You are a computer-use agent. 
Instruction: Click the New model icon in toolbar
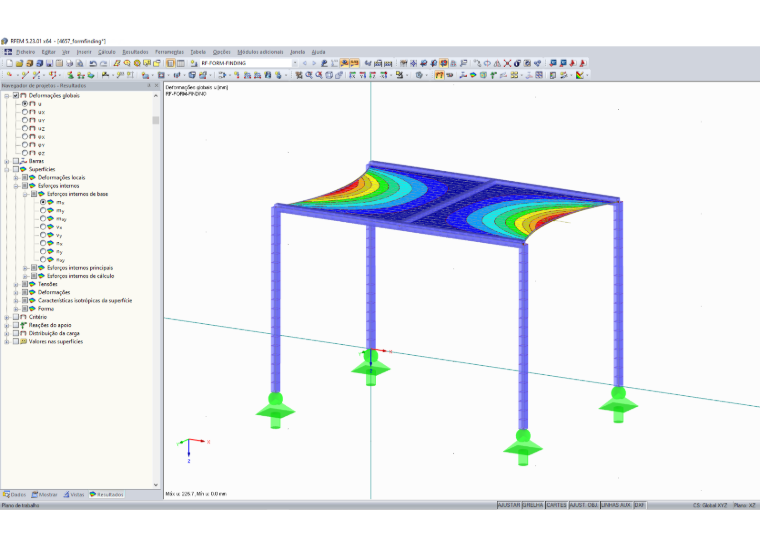(9, 63)
